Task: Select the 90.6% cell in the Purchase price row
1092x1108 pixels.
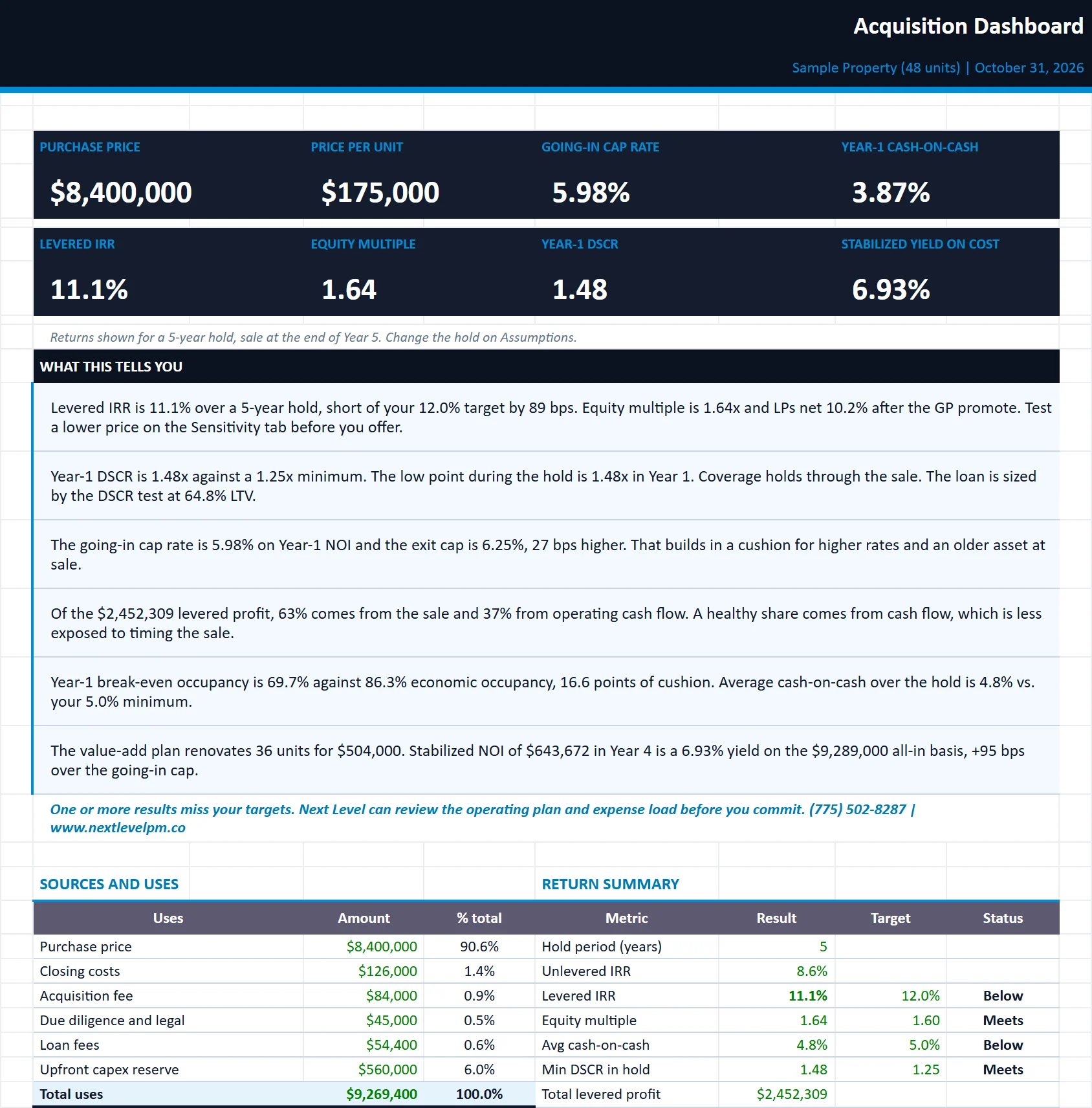Action: pyautogui.click(x=479, y=946)
